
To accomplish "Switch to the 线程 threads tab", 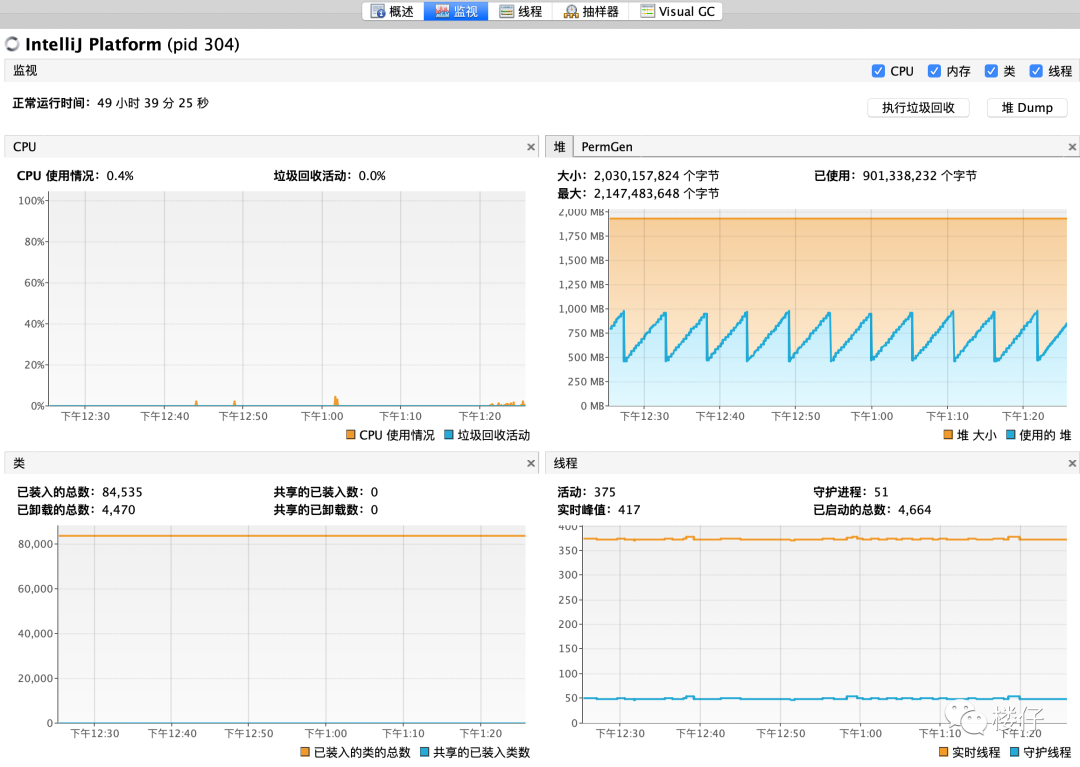I will pyautogui.click(x=521, y=11).
